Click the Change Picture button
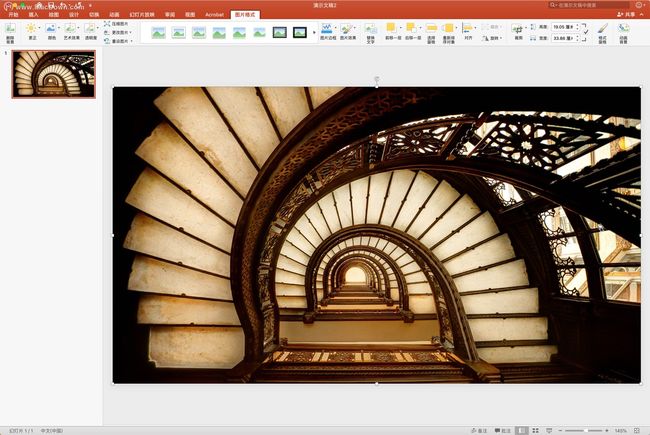The width and height of the screenshot is (650, 435). pos(118,32)
